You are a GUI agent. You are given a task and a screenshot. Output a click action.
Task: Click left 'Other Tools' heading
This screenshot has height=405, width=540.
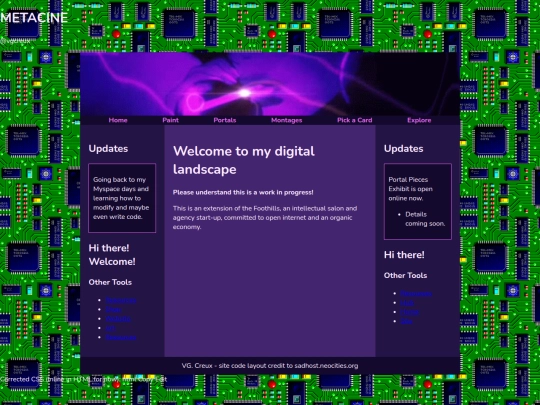110,282
